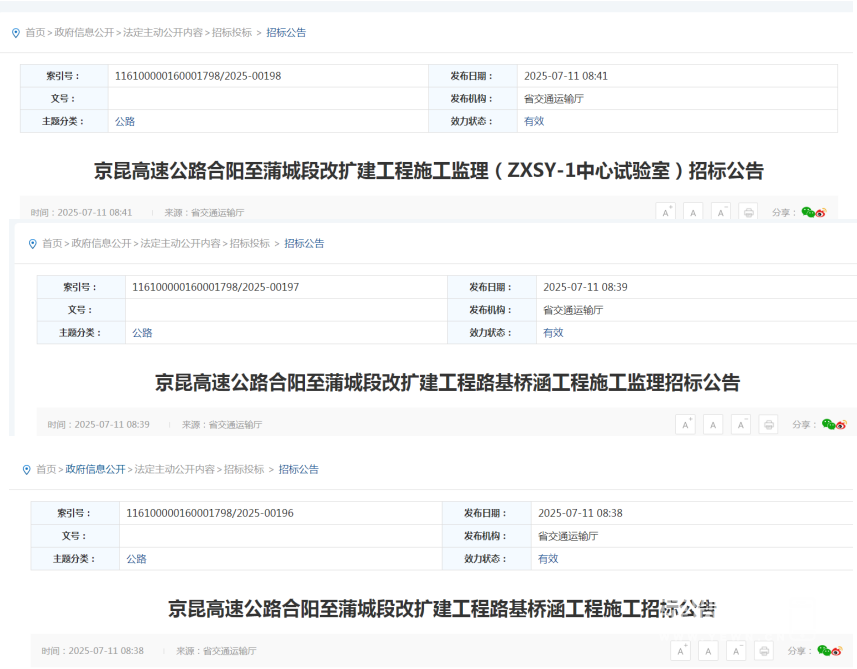Share the 2025-00196 notice to Weibo
The width and height of the screenshot is (857, 669).
pos(836,650)
